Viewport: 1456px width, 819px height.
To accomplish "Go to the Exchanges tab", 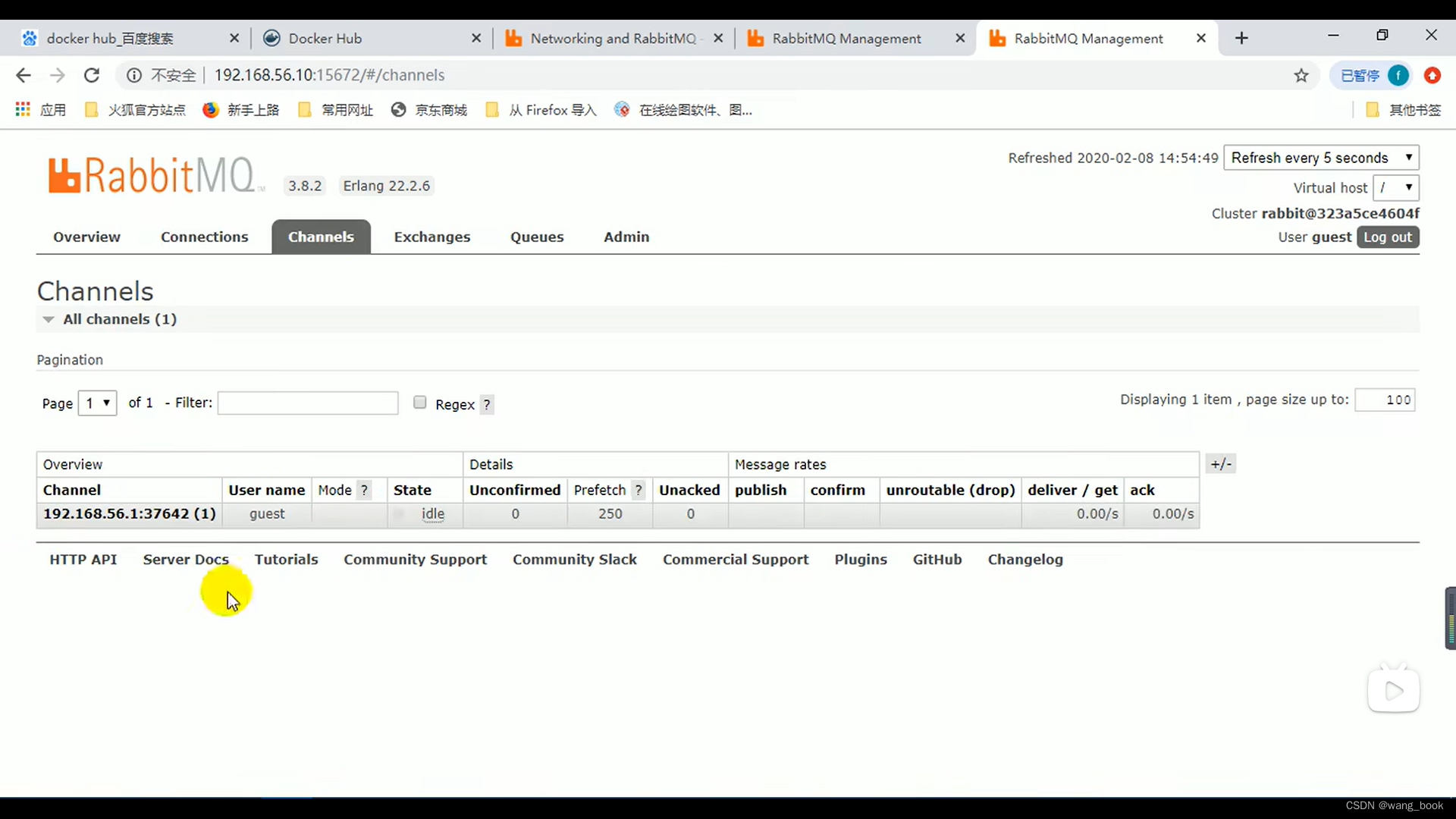I will coord(432,237).
